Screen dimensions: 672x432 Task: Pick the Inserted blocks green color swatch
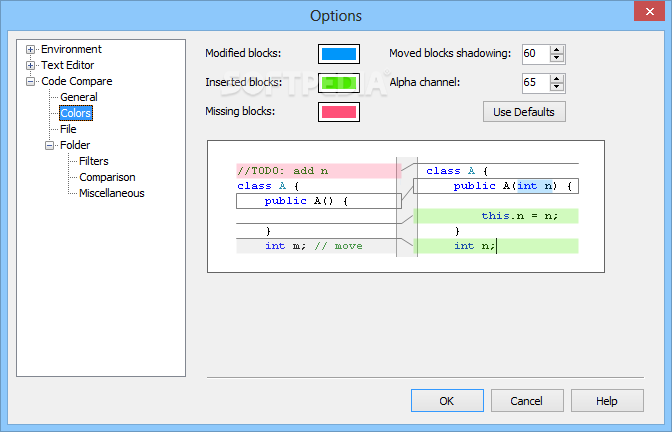[x=339, y=83]
